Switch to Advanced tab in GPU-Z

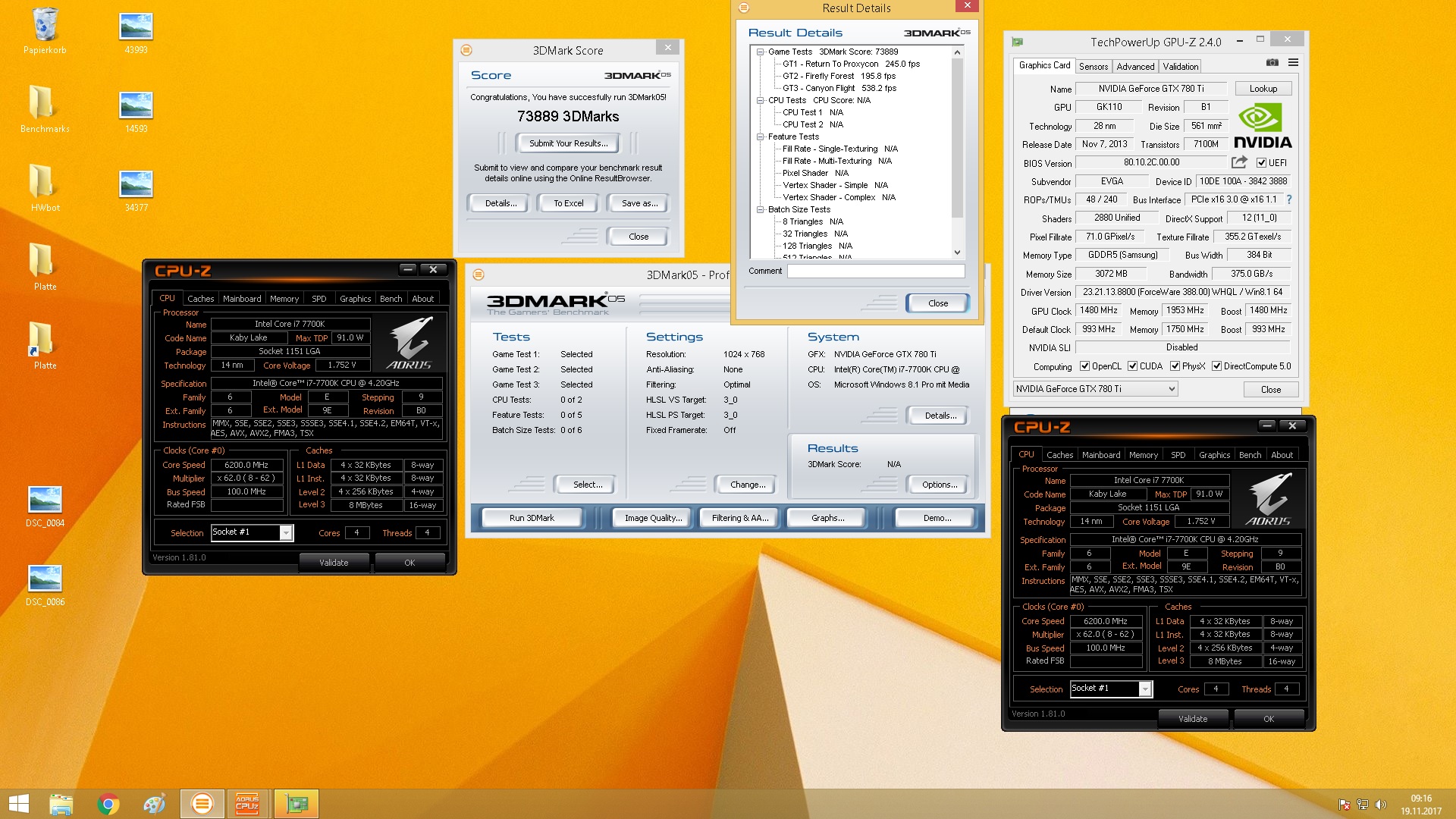(x=1135, y=67)
